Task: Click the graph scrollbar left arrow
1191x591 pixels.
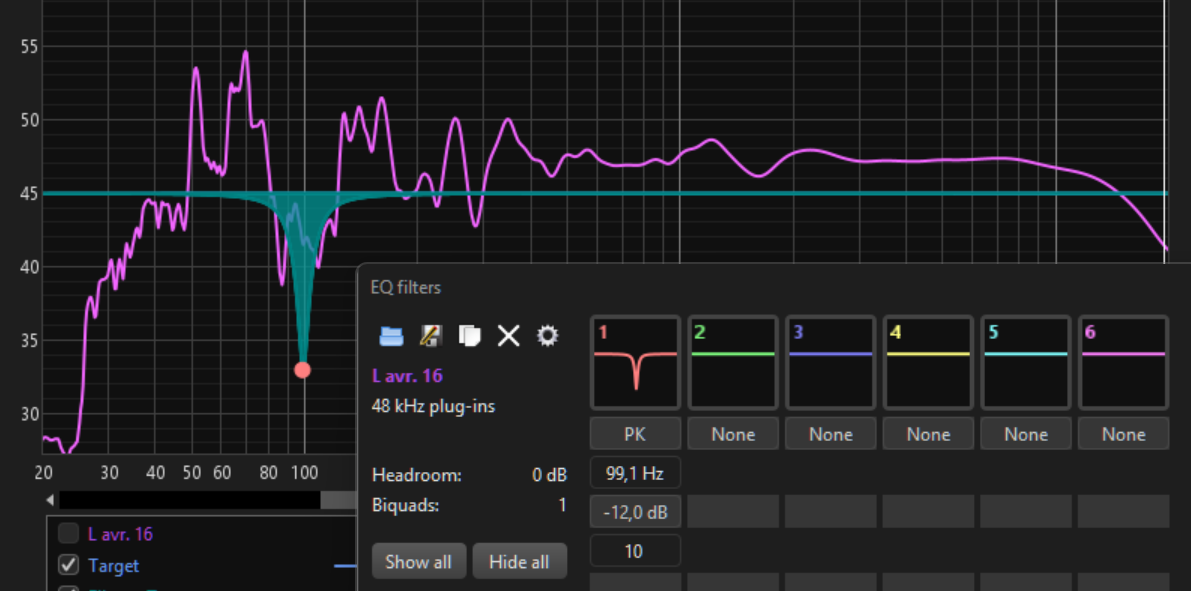Action: 50,499
